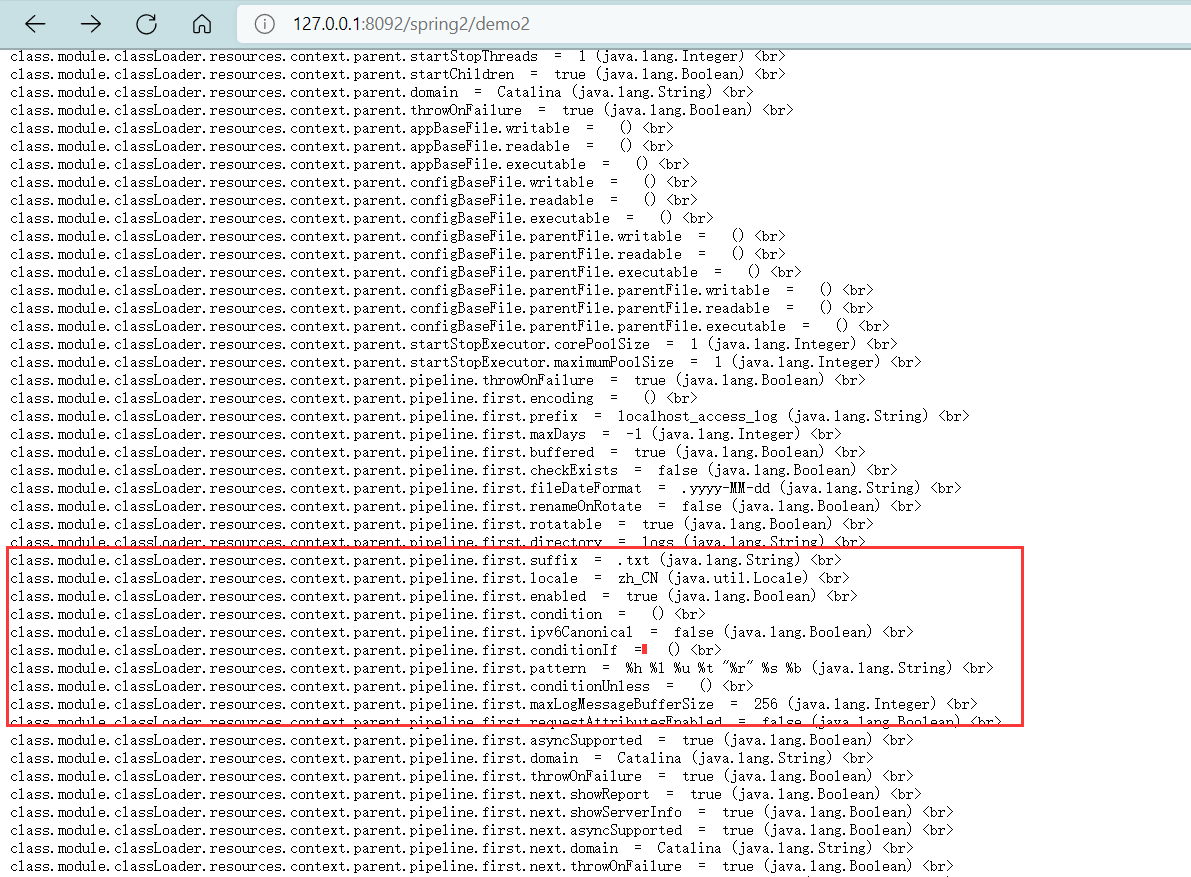1191x877 pixels.
Task: Click the browser Forward arrow
Action: (x=91, y=23)
